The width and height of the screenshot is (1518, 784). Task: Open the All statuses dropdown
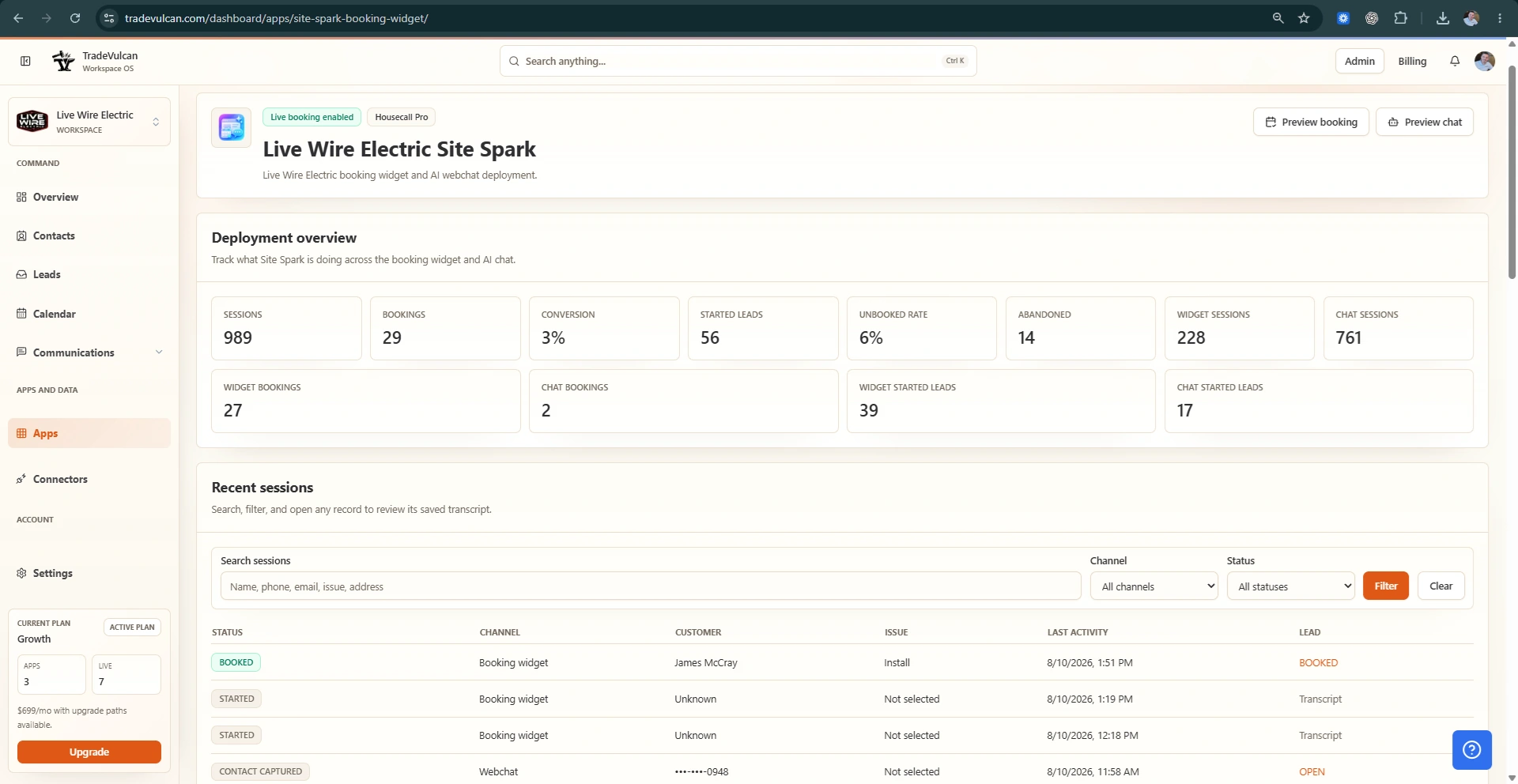(1290, 586)
